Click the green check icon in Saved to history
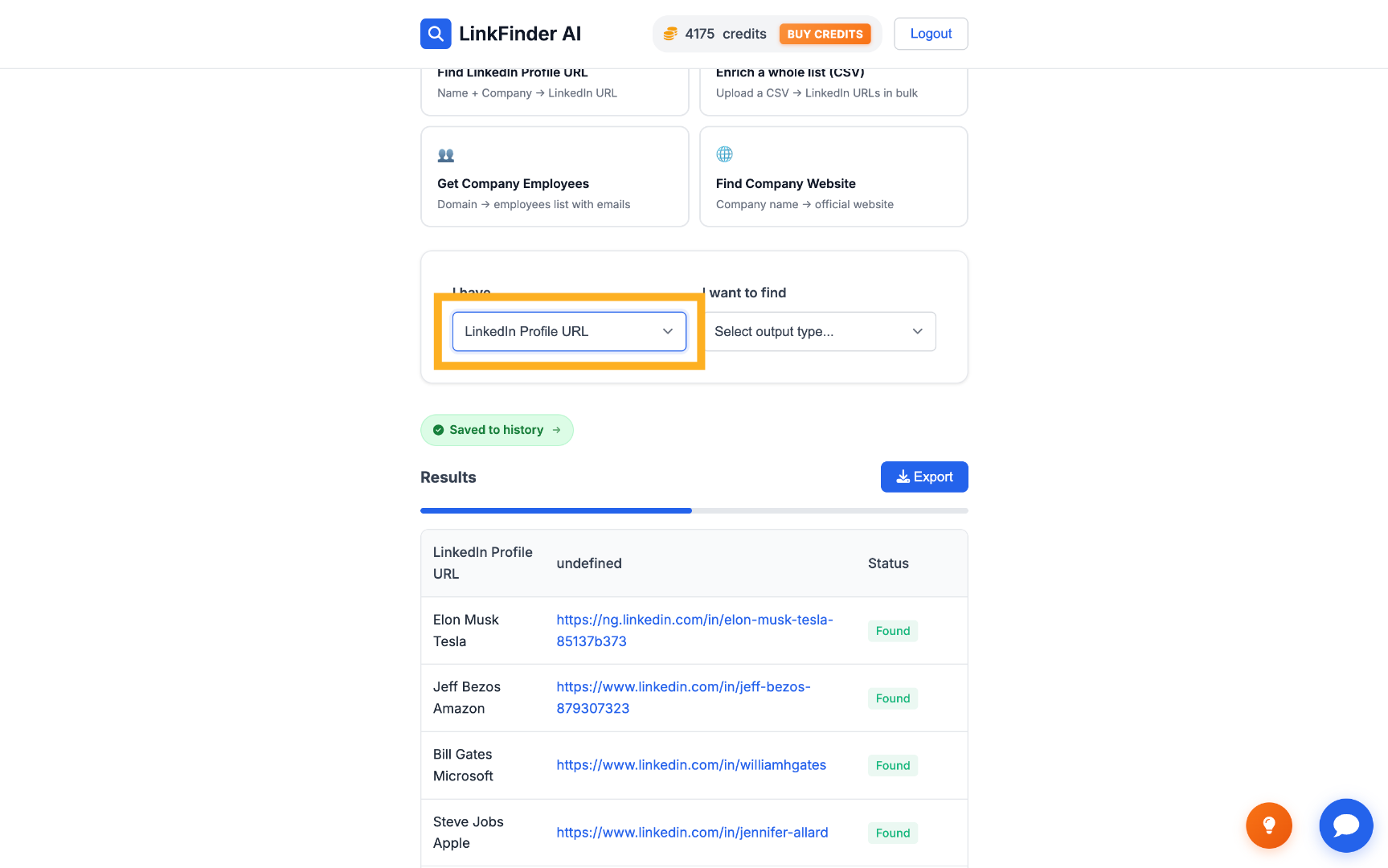The height and width of the screenshot is (868, 1388). 439,430
